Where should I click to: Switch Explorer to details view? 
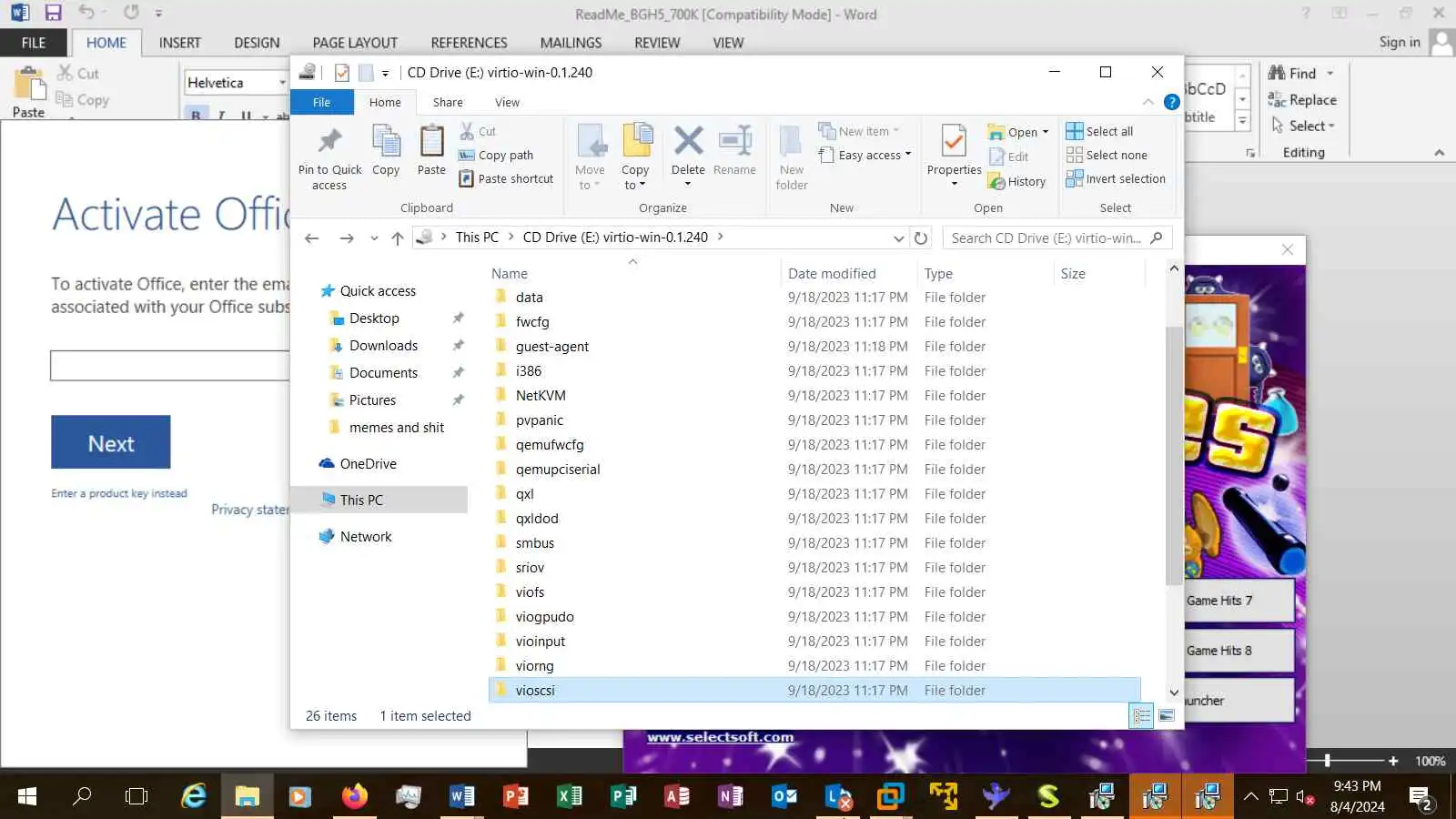pyautogui.click(x=1141, y=716)
